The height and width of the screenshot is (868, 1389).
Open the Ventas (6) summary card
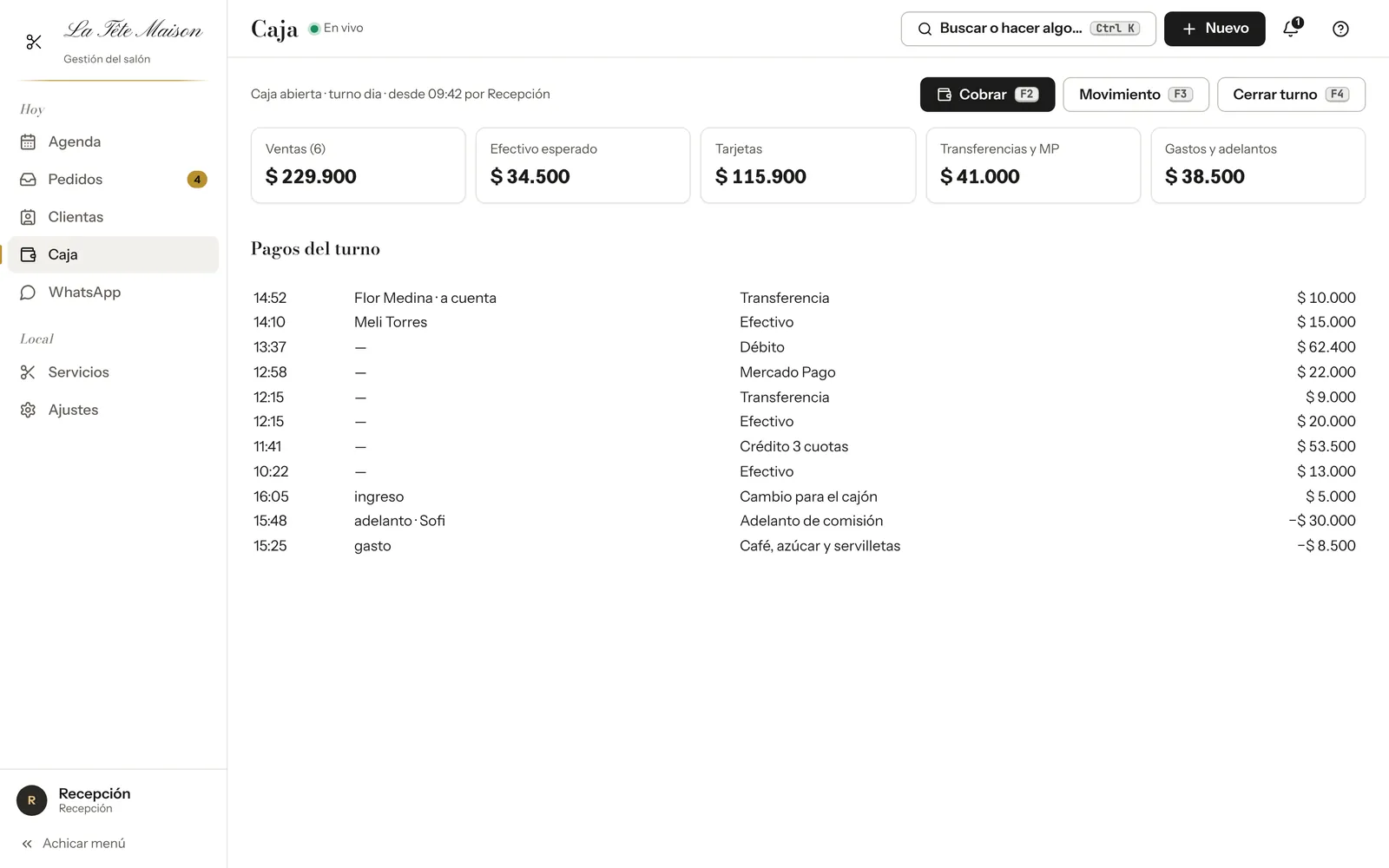358,166
